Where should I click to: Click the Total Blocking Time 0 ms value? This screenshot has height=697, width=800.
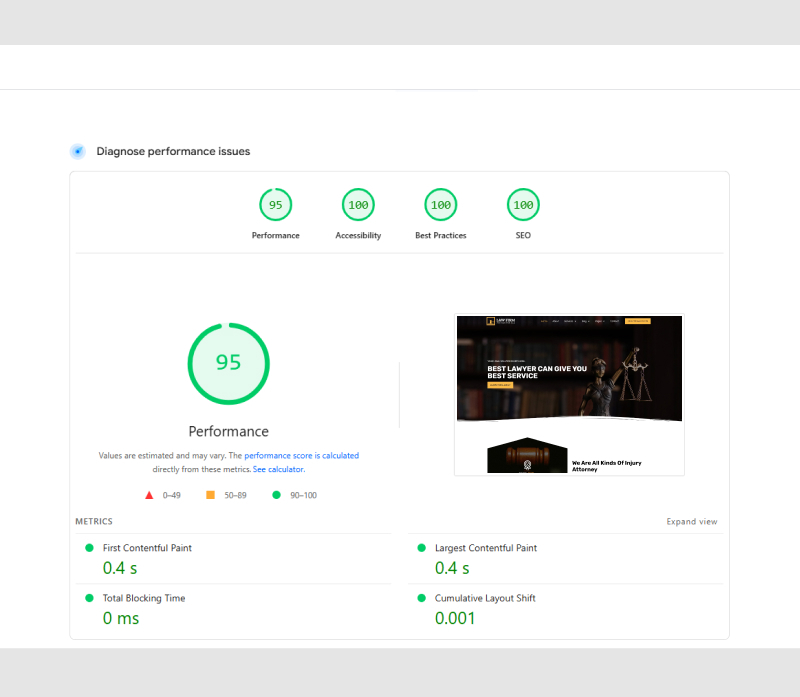(x=121, y=618)
